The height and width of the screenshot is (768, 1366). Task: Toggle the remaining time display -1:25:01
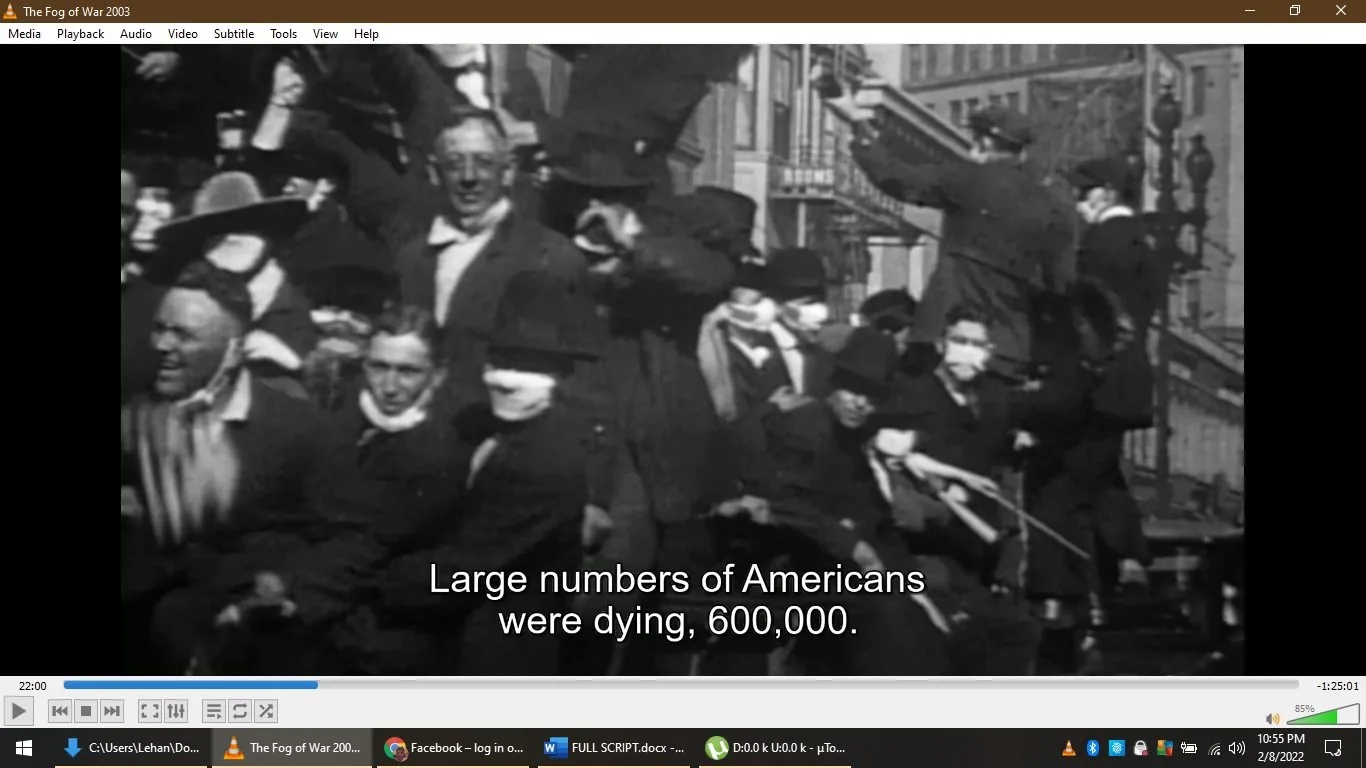[x=1338, y=686]
